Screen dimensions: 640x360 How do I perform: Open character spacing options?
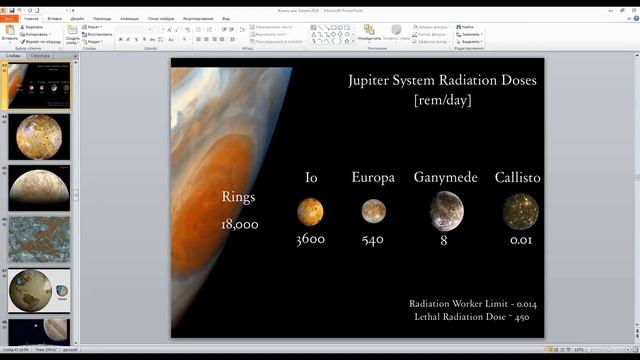point(160,40)
